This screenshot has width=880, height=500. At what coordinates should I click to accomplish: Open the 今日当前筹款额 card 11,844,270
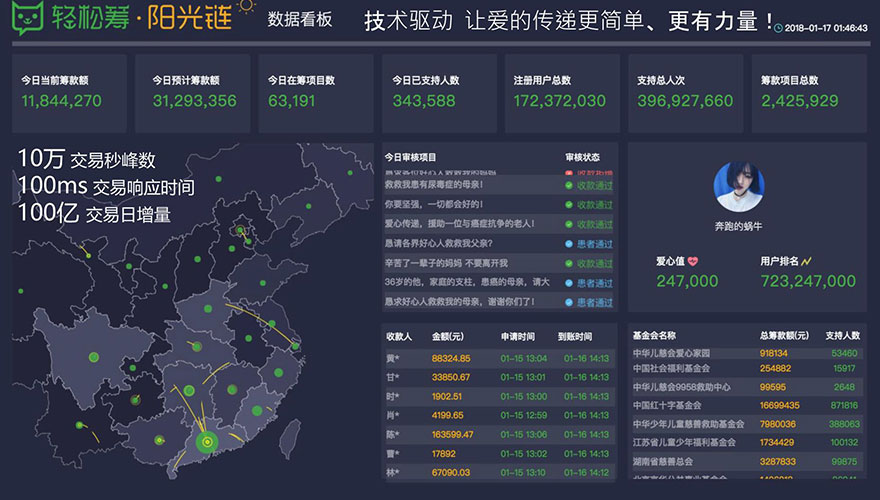pyautogui.click(x=69, y=93)
